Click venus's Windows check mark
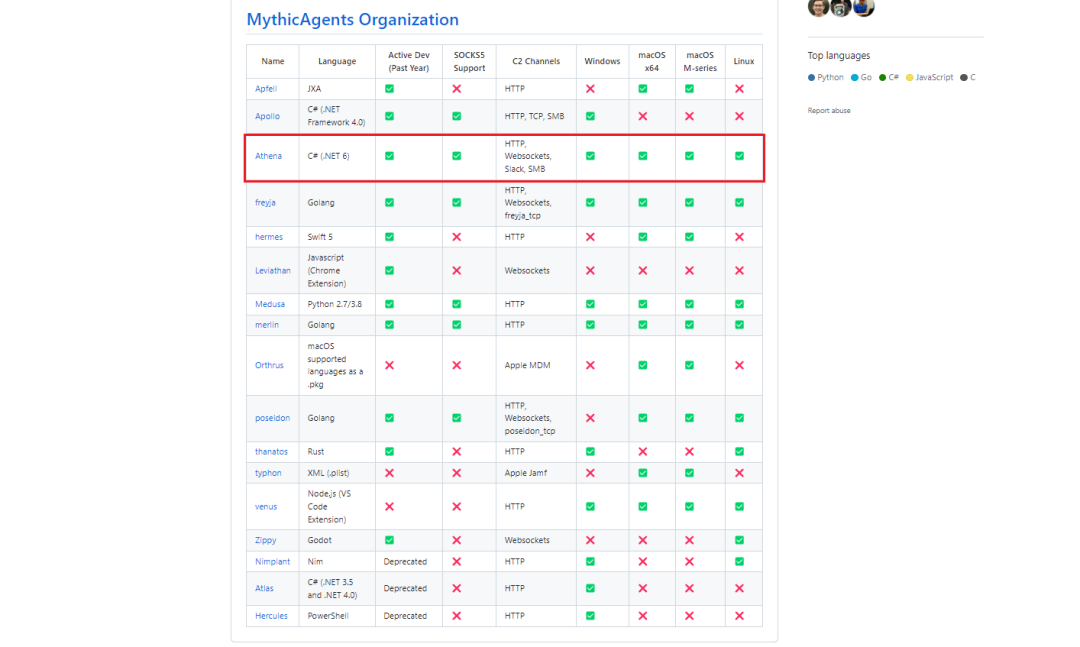The image size is (1080, 647). [x=590, y=506]
